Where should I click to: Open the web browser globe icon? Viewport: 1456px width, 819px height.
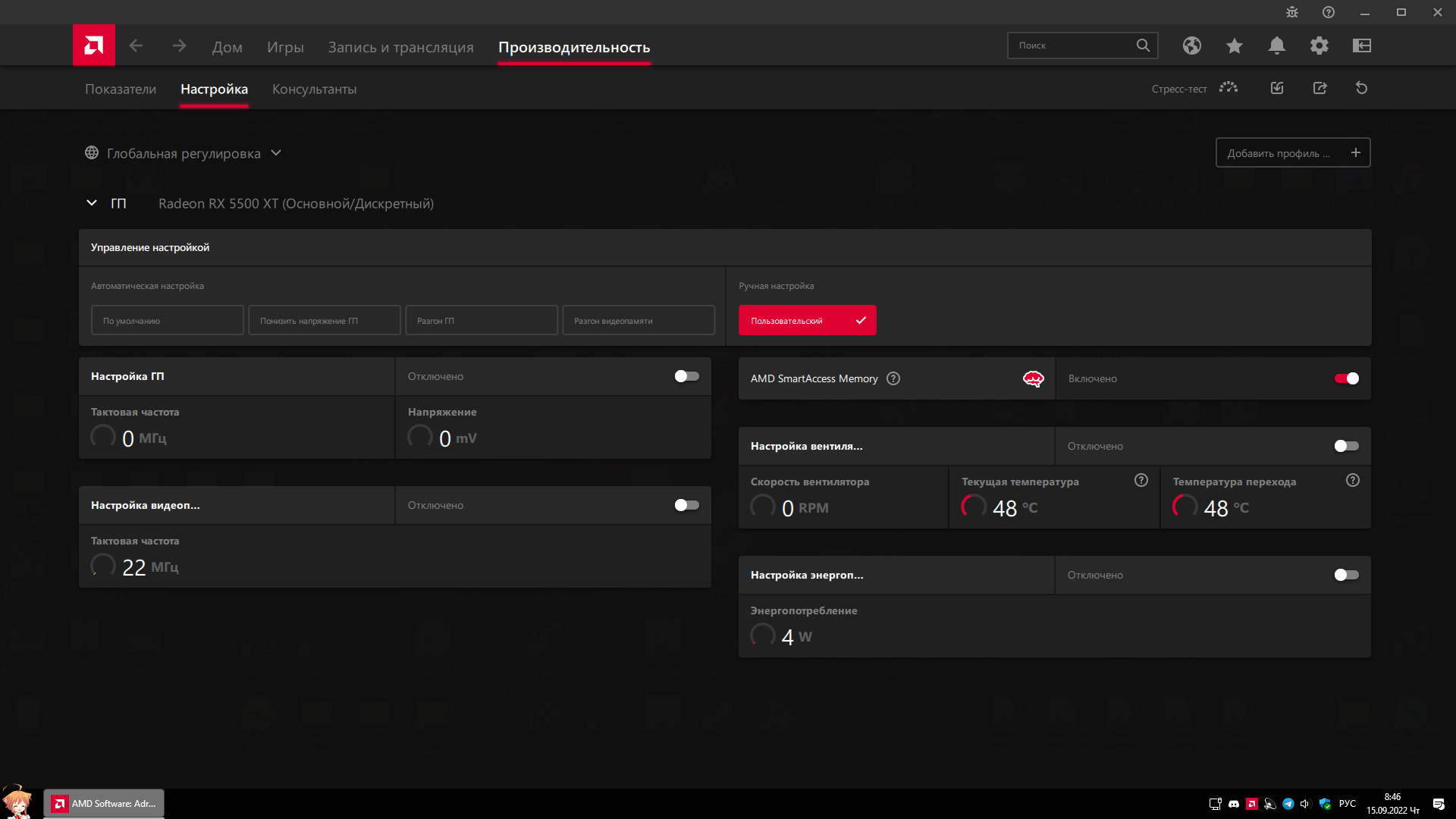tap(1191, 45)
